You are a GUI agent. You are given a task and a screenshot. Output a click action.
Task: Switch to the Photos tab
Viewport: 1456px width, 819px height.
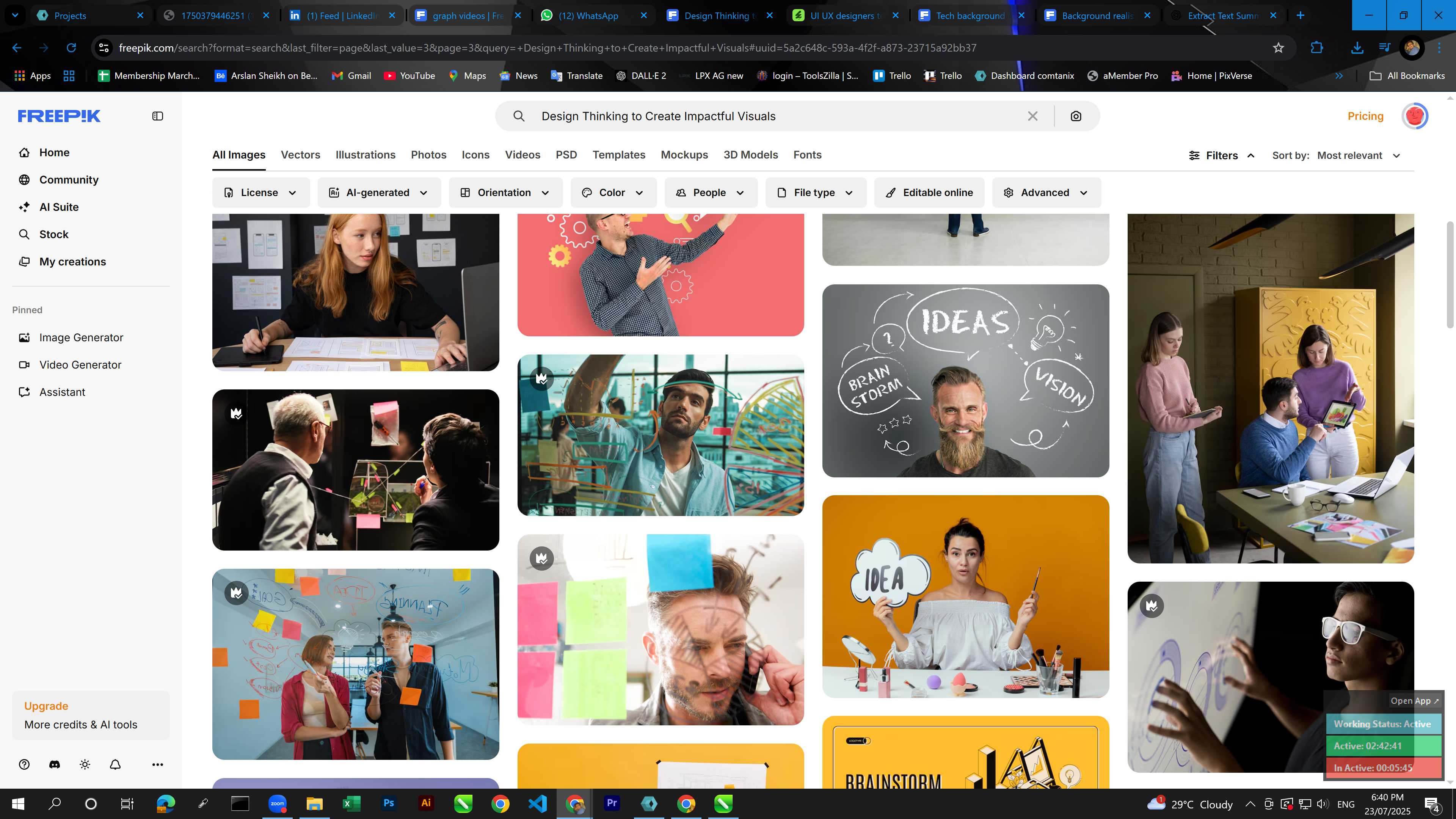428,155
